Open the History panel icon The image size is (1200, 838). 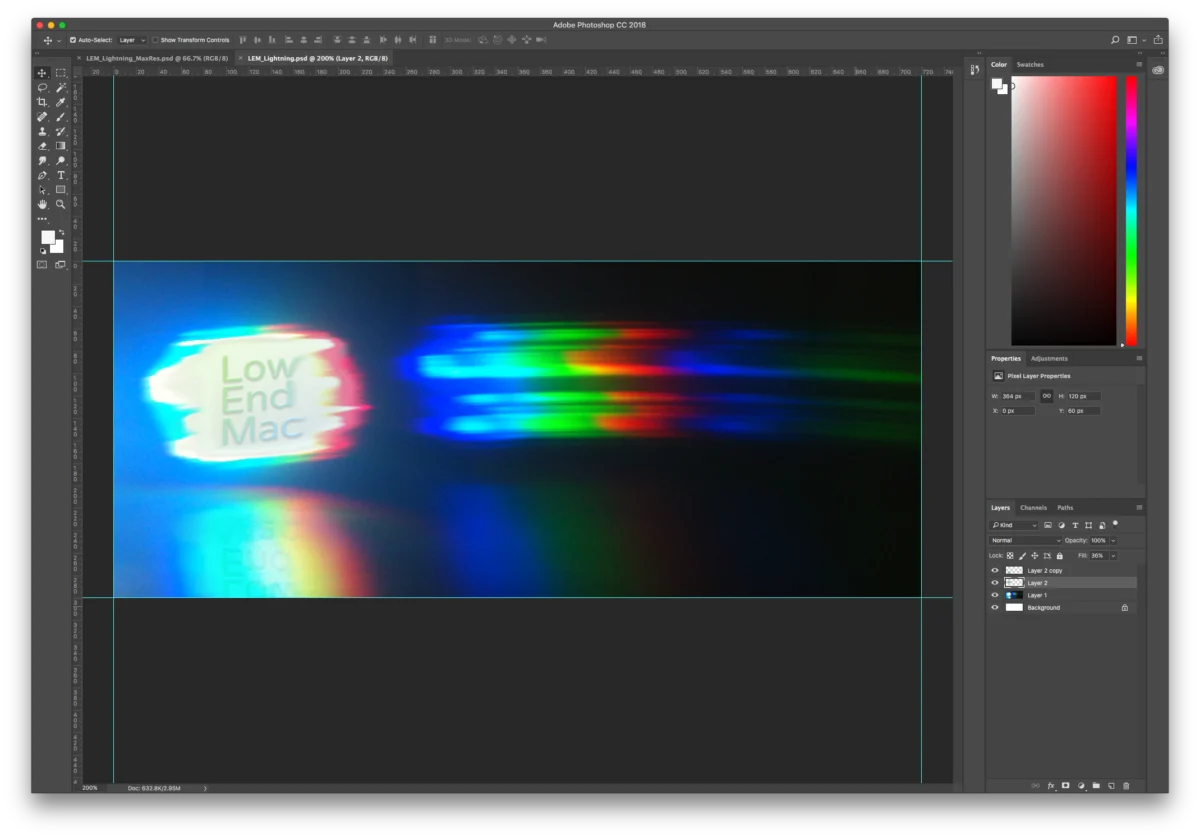pos(974,70)
